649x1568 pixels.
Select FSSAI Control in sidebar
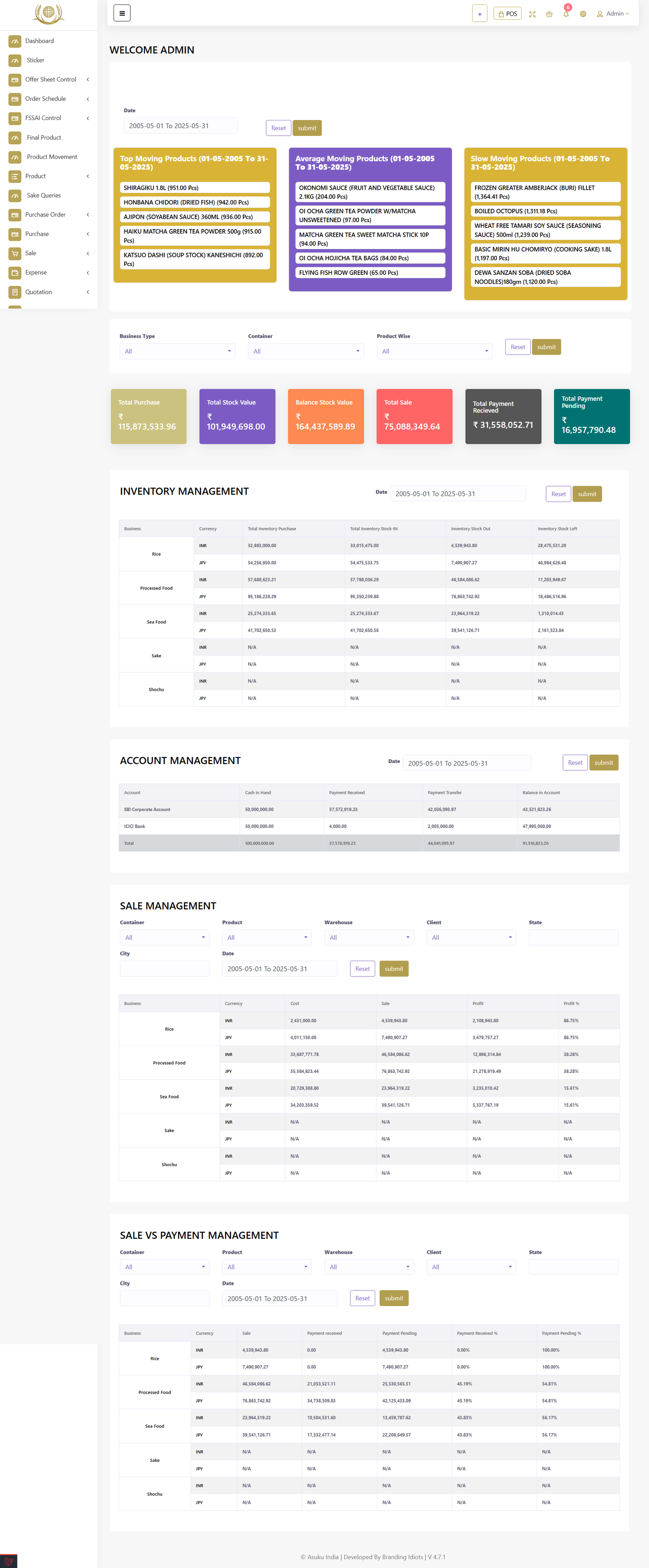click(x=43, y=118)
